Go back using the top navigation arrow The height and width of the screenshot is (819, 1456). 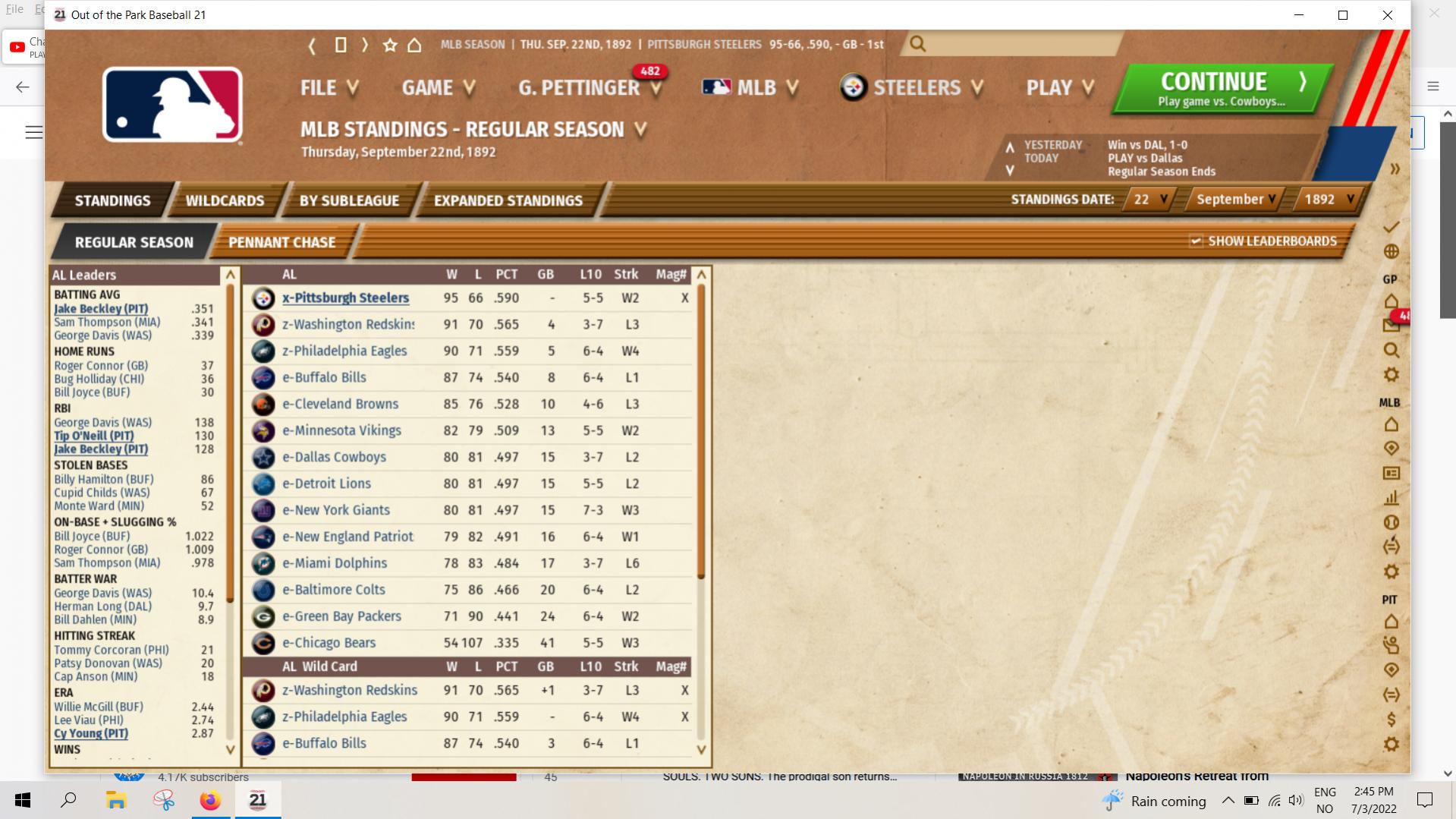click(312, 45)
